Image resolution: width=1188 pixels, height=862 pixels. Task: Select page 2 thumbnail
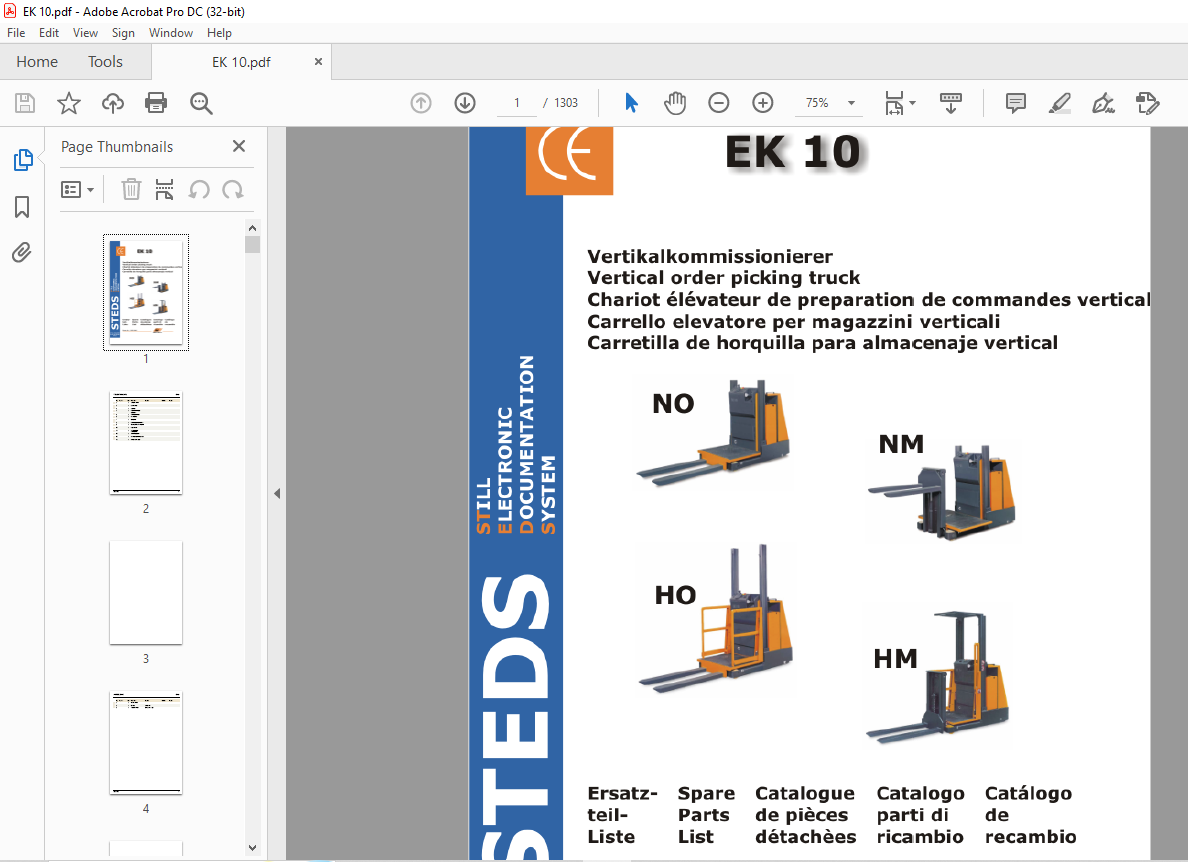(146, 442)
